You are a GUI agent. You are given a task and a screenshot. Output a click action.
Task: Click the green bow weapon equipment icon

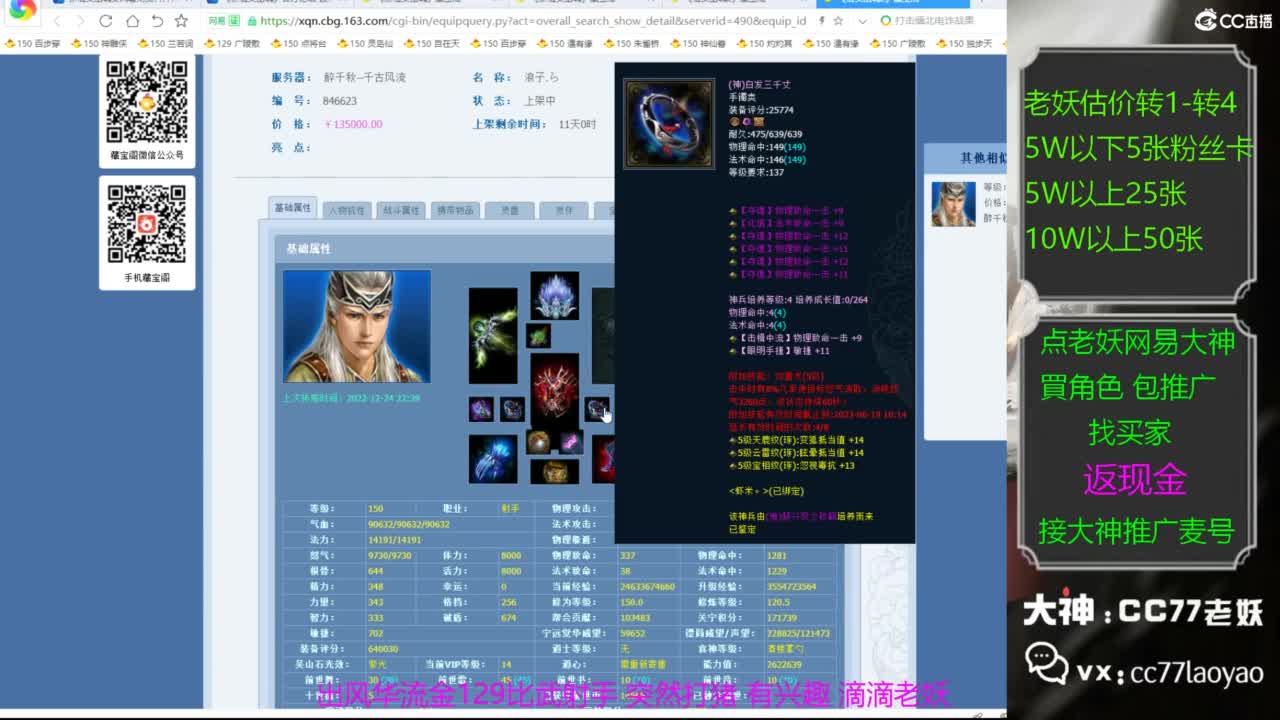[493, 336]
